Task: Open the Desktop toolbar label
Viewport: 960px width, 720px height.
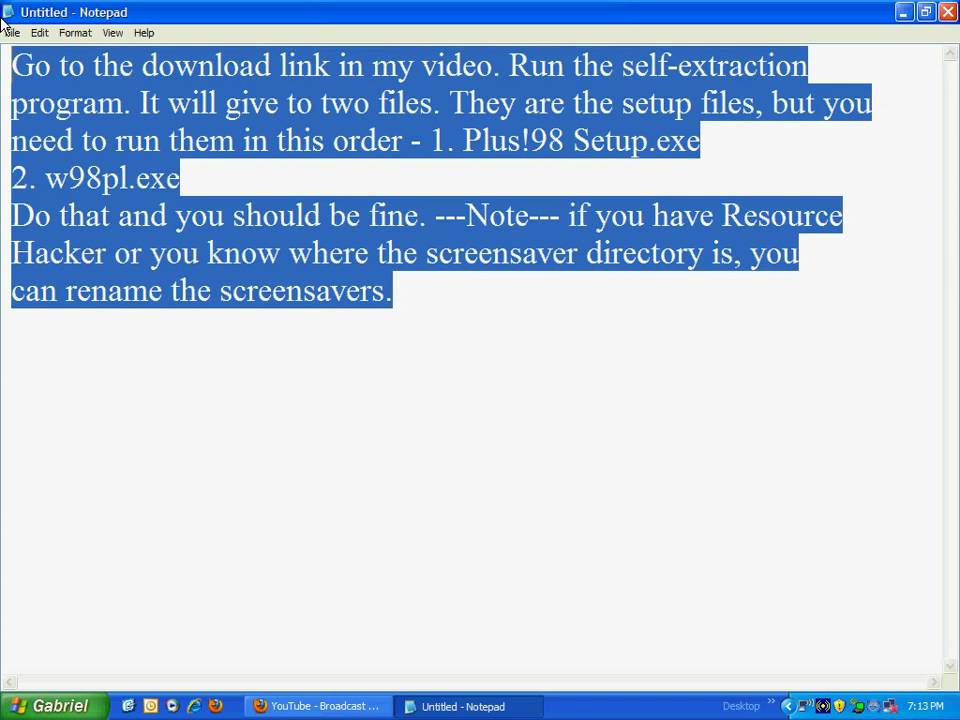Action: pyautogui.click(x=741, y=707)
